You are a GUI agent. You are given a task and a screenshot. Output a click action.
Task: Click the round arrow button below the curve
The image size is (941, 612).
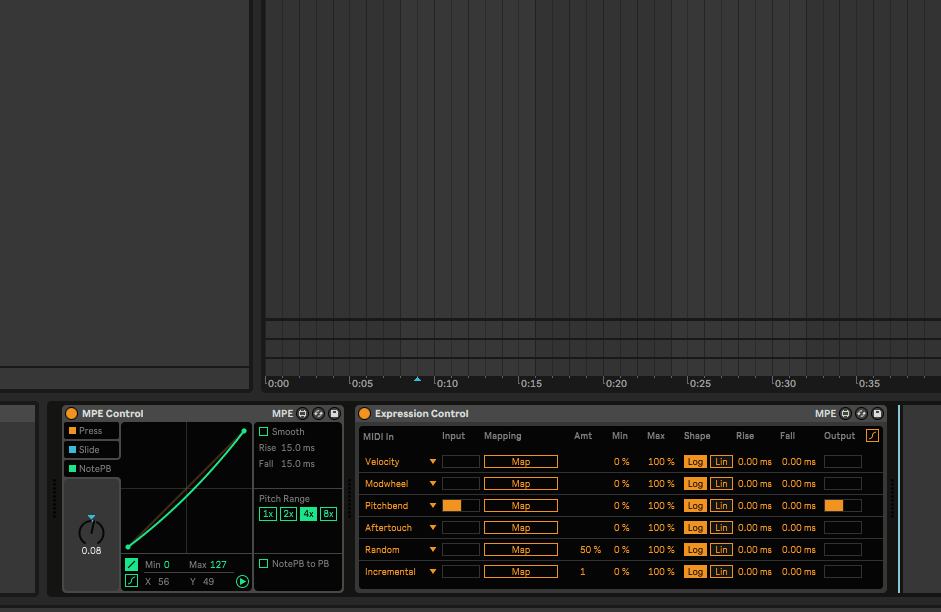[242, 581]
